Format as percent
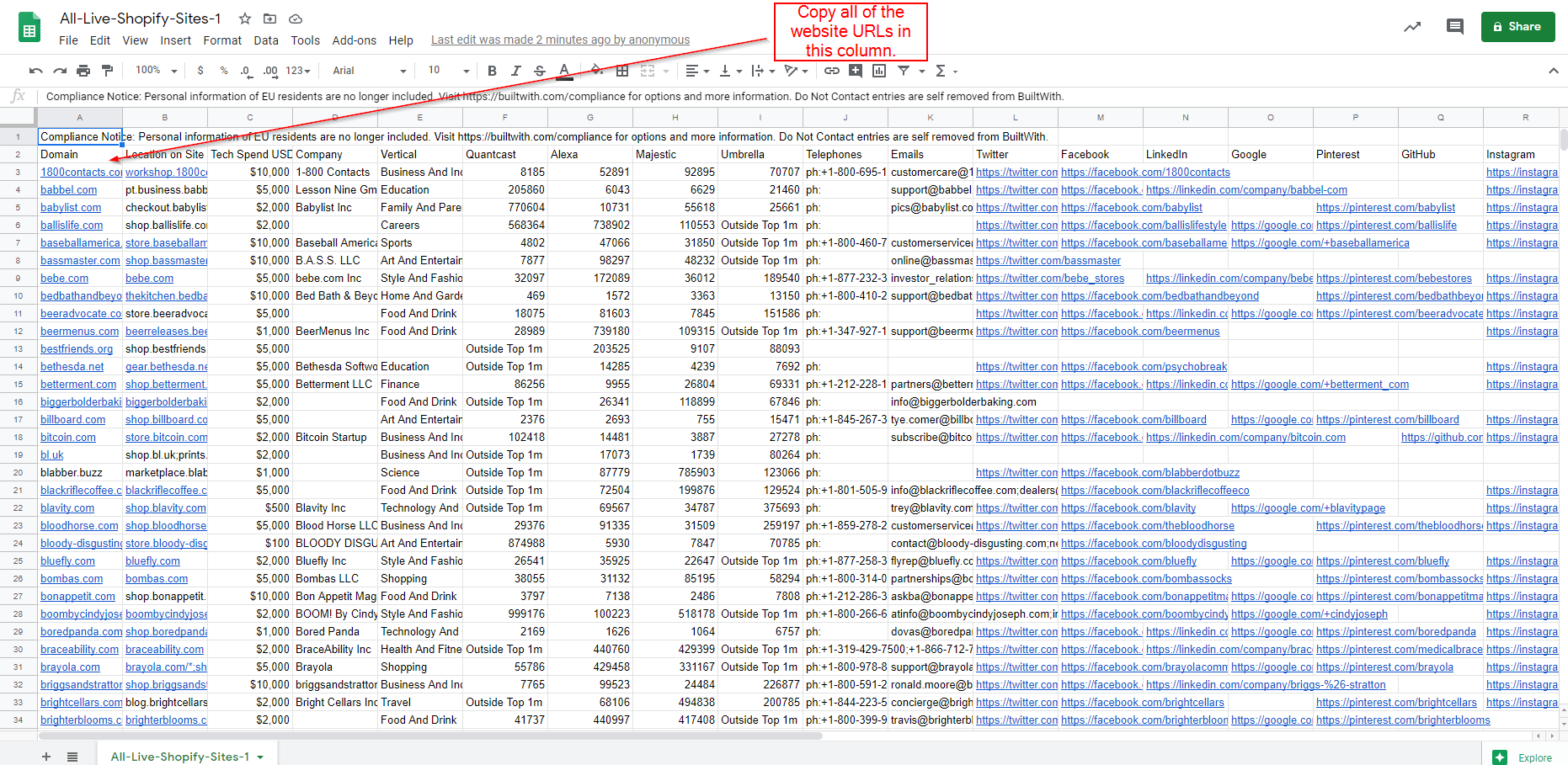This screenshot has height=765, width=1568. click(x=224, y=71)
